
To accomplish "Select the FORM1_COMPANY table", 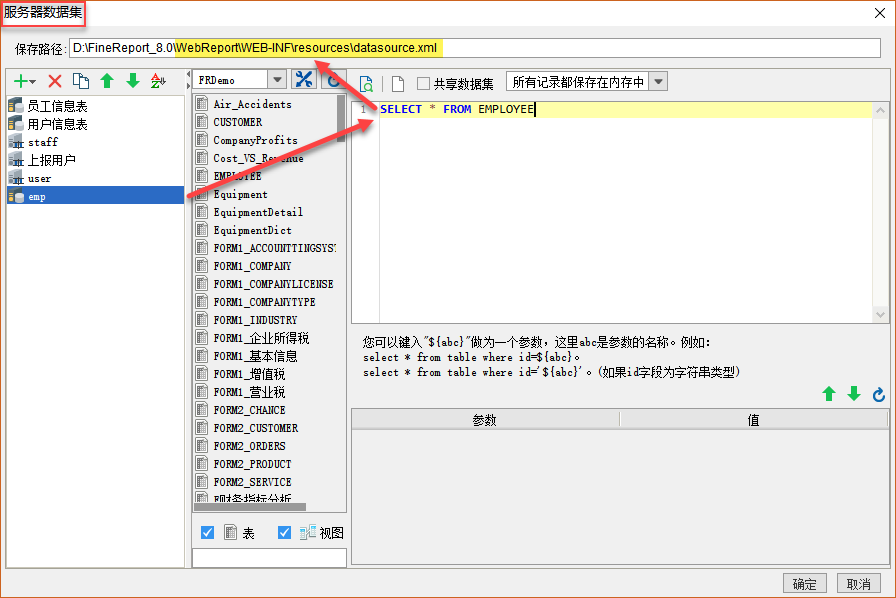I will pyautogui.click(x=252, y=266).
